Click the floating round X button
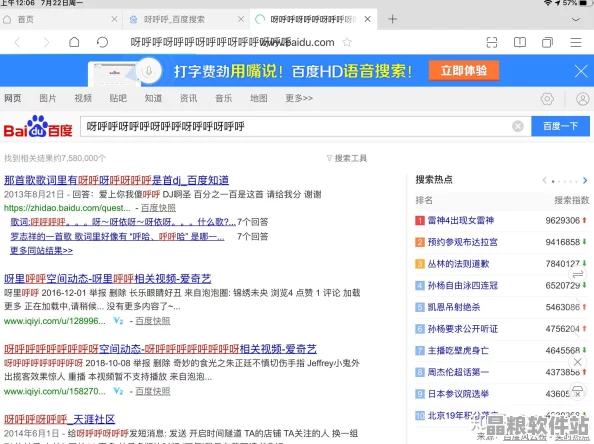Viewport: 594px width, 444px height. (577, 362)
